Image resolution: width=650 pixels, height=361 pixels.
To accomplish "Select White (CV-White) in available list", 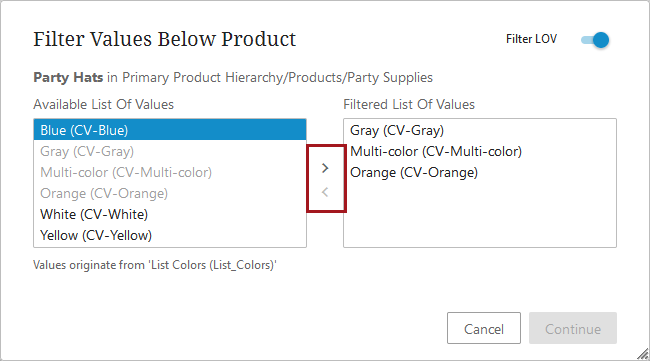I will click(170, 214).
